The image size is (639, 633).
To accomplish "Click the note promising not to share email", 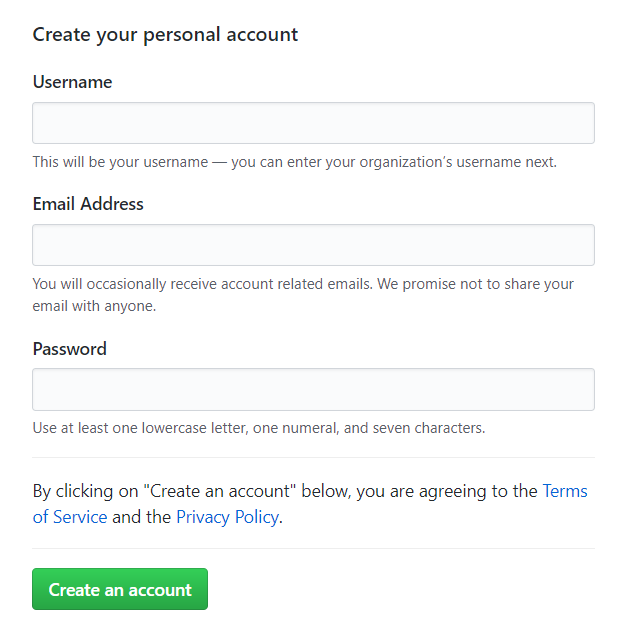I will 303,294.
